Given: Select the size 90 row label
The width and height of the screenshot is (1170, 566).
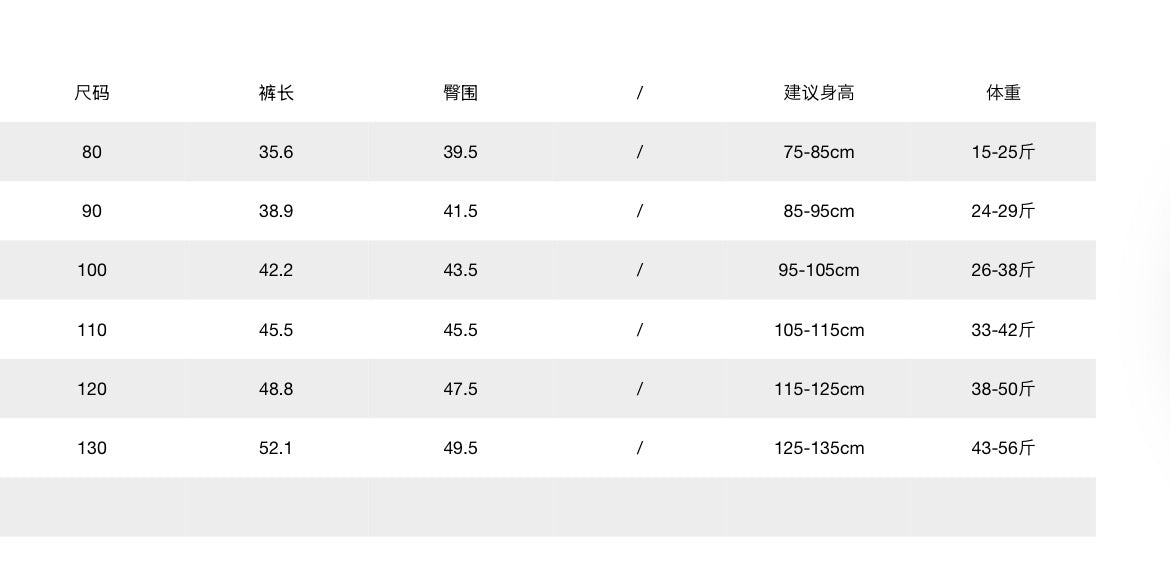Looking at the screenshot, I should 92,211.
